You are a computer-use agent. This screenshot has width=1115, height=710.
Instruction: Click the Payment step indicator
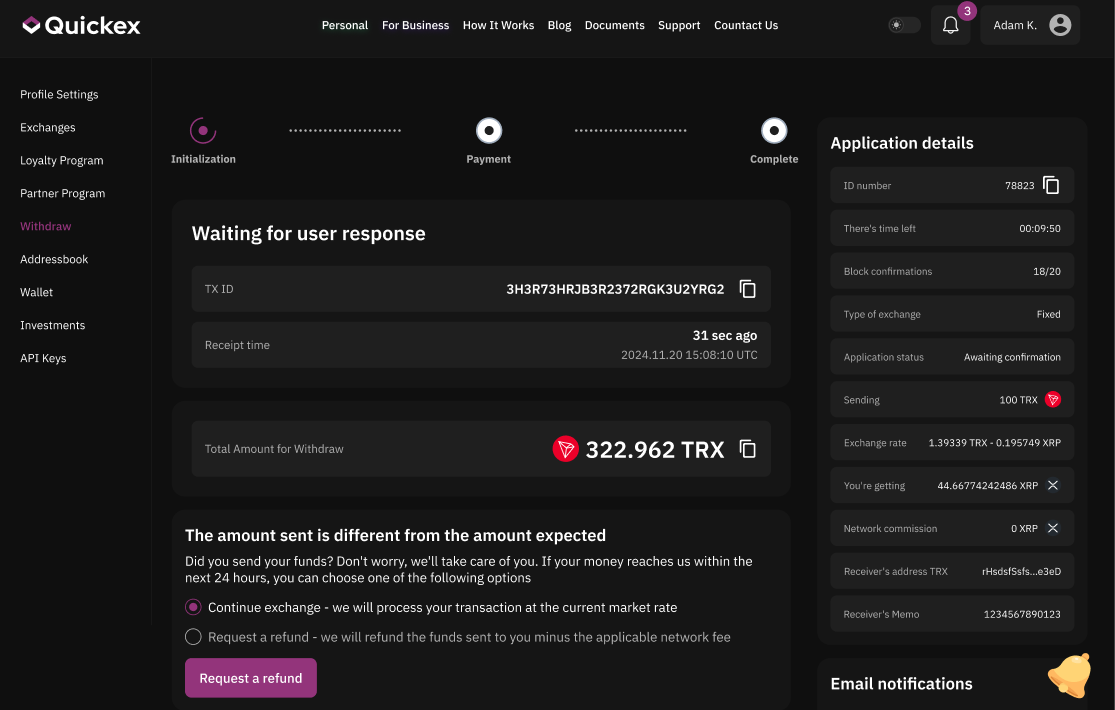click(x=489, y=131)
